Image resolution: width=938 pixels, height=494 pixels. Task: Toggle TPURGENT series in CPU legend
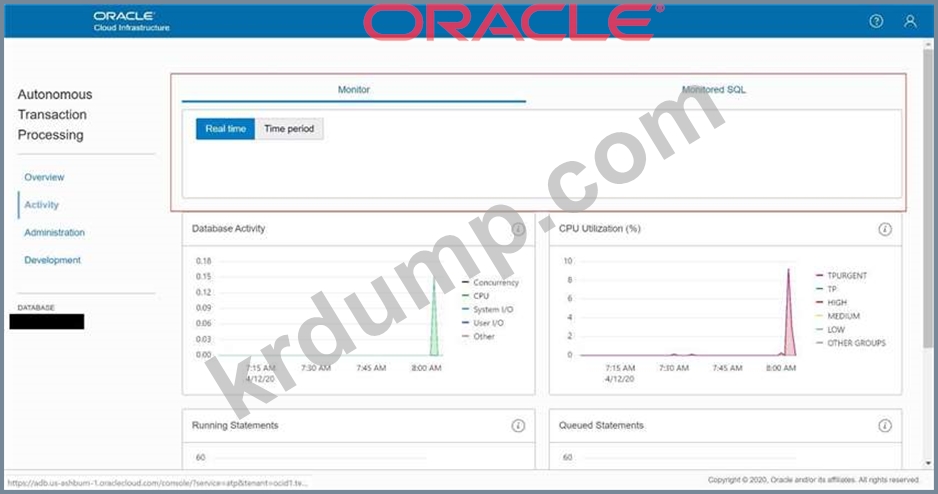point(841,276)
